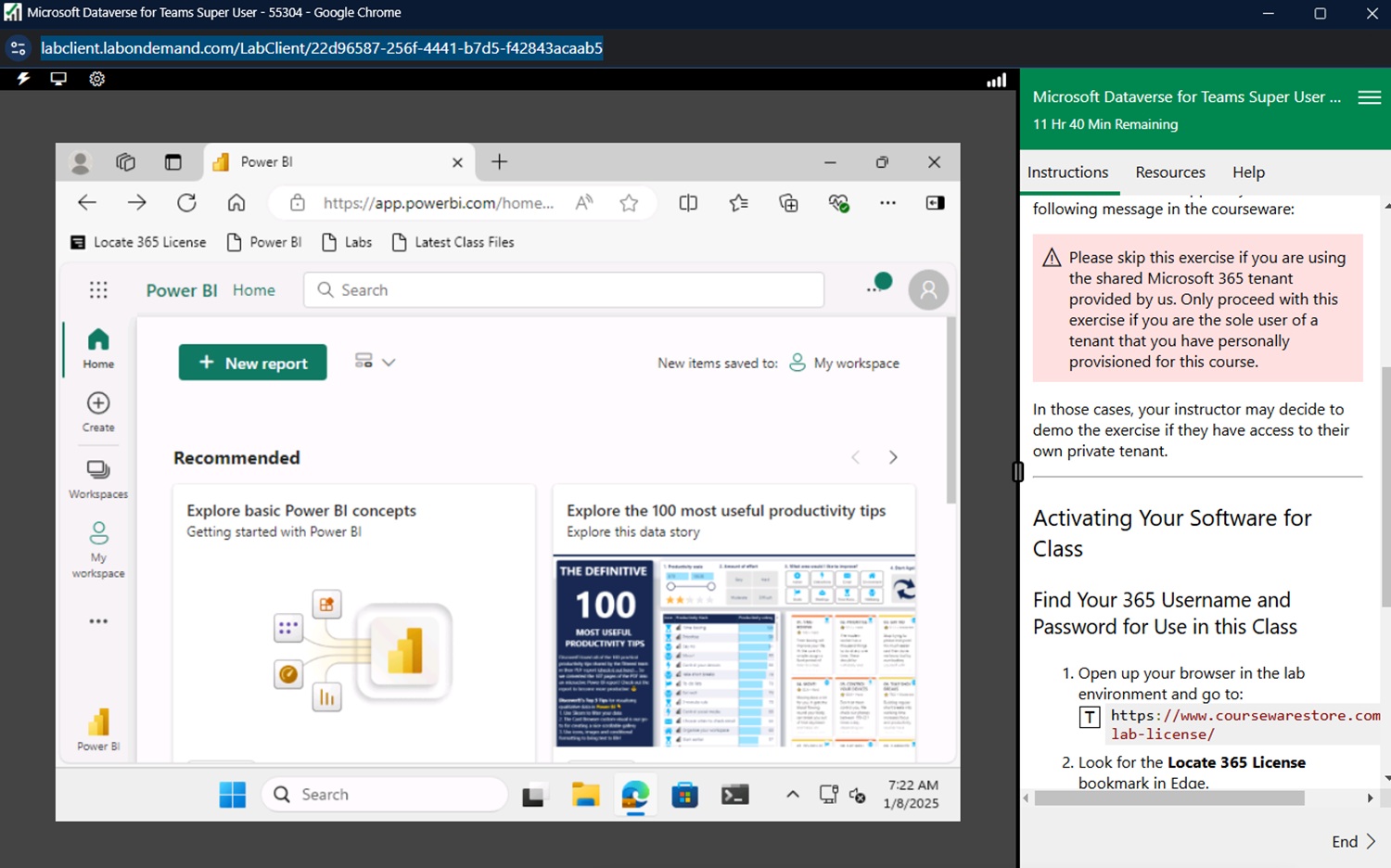The image size is (1391, 868).
Task: Go to previous recommended items
Action: pyautogui.click(x=855, y=457)
